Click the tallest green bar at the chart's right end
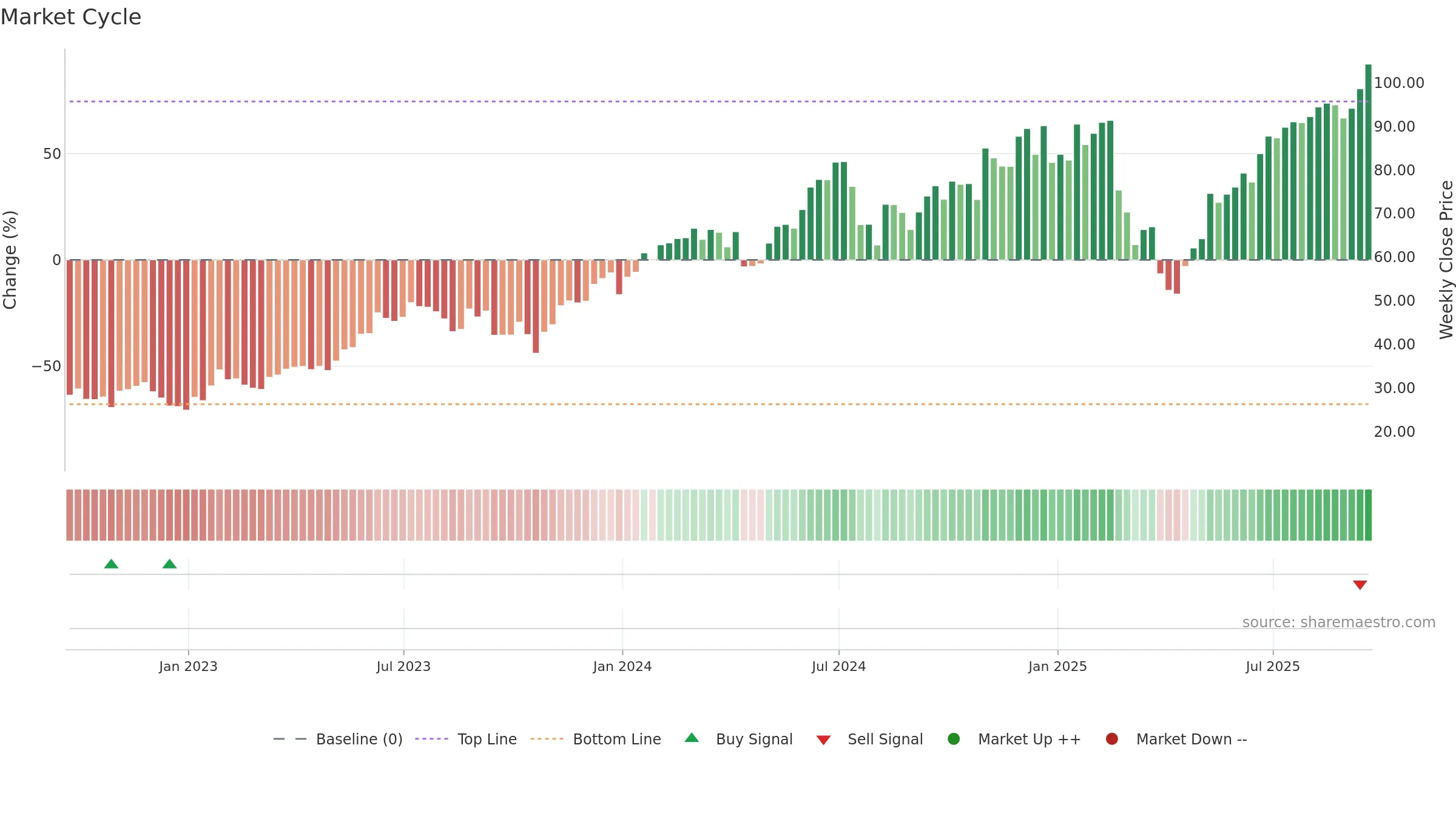 (1368, 162)
